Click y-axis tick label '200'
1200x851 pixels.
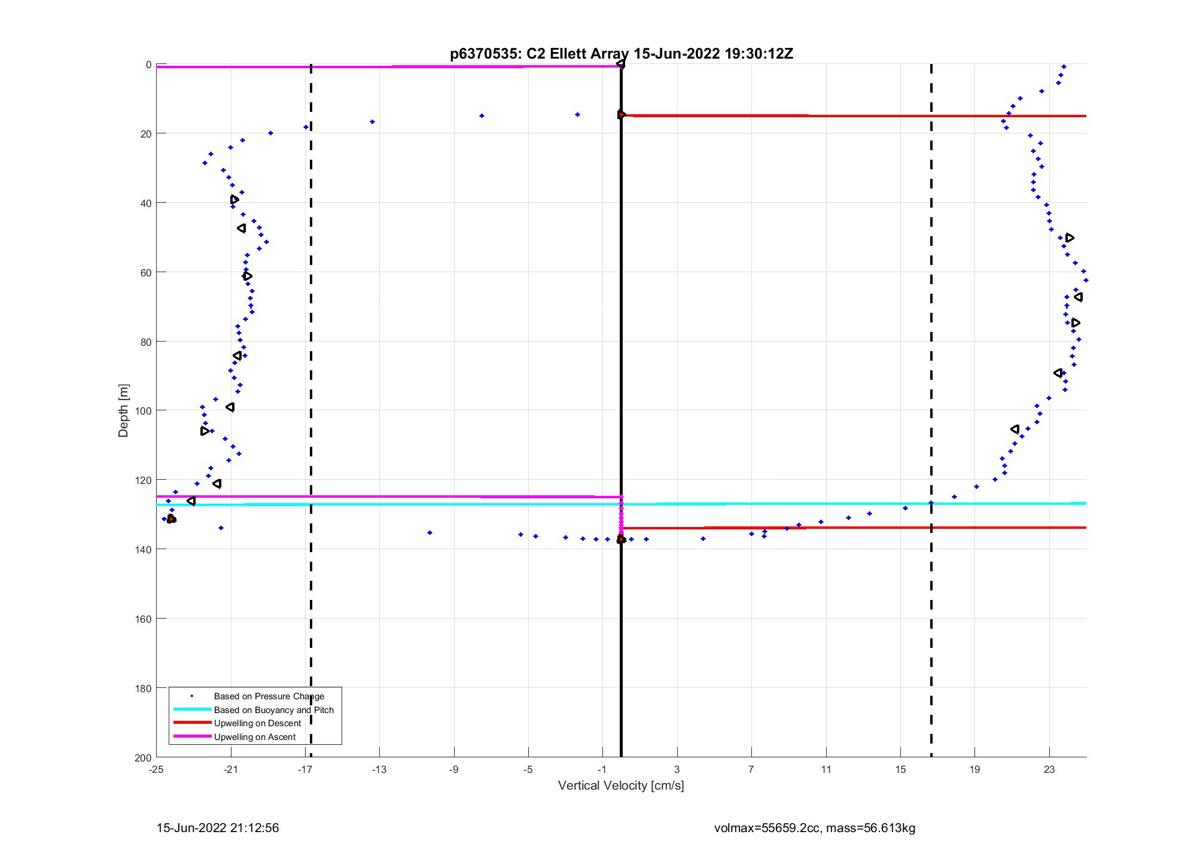(143, 757)
